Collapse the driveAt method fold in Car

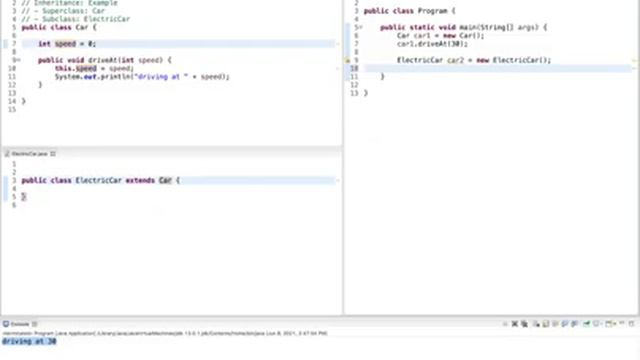click(x=18, y=60)
